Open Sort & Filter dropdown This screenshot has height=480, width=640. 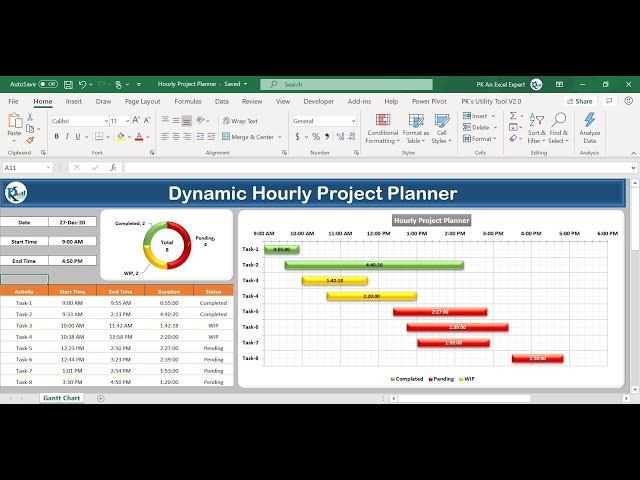coord(536,128)
